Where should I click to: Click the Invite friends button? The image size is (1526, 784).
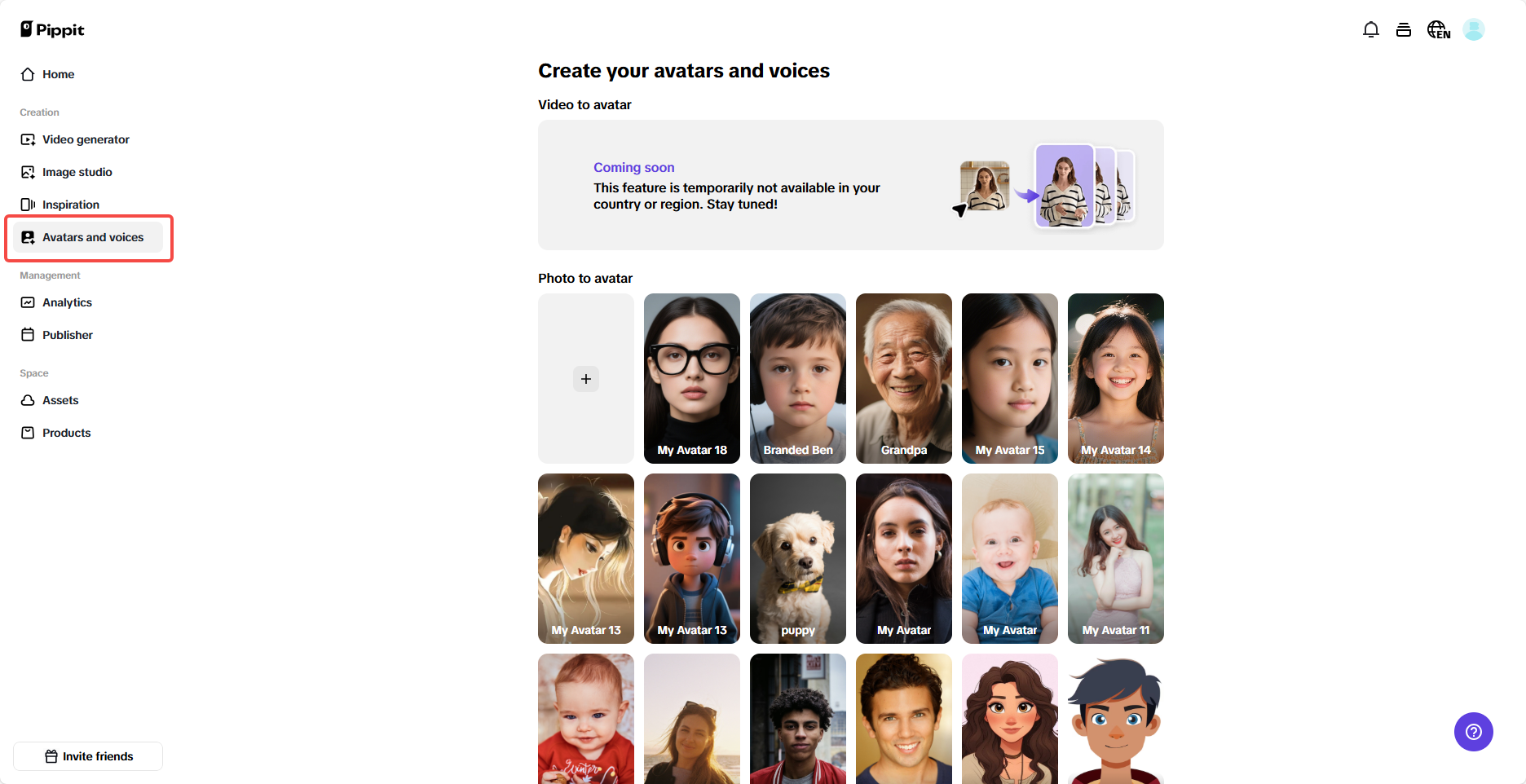88,756
